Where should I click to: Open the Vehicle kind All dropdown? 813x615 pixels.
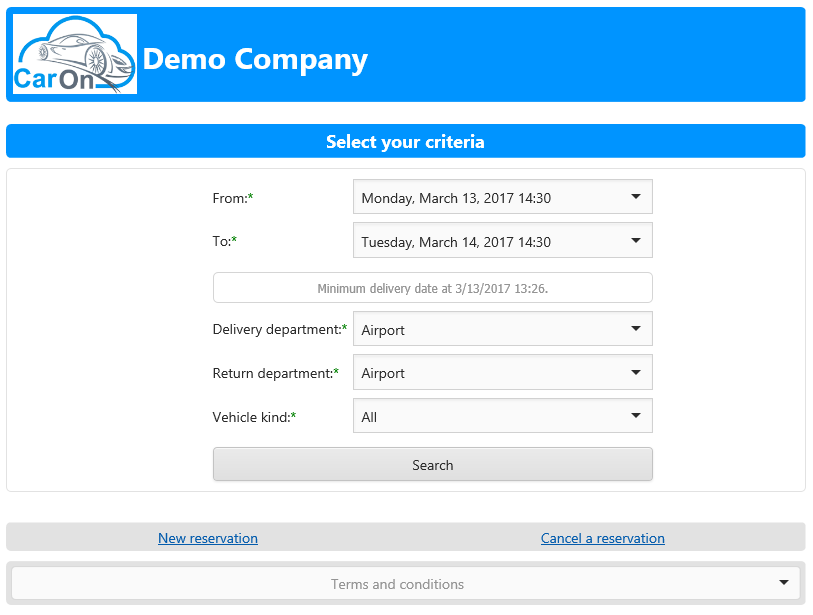click(x=502, y=415)
